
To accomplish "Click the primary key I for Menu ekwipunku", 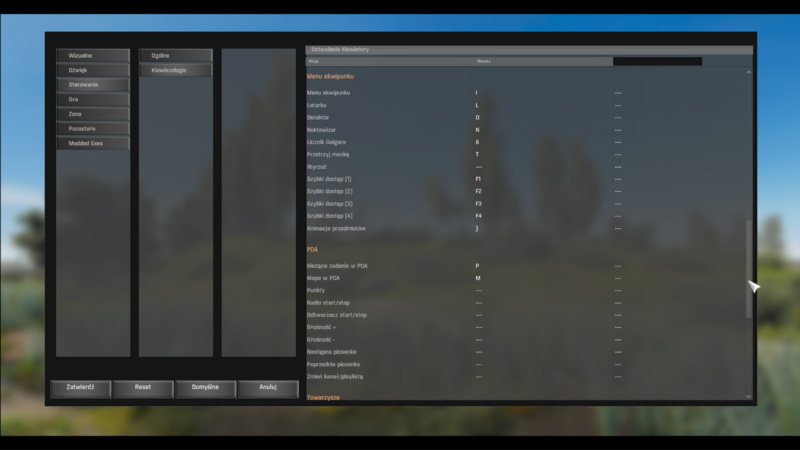I will 477,93.
